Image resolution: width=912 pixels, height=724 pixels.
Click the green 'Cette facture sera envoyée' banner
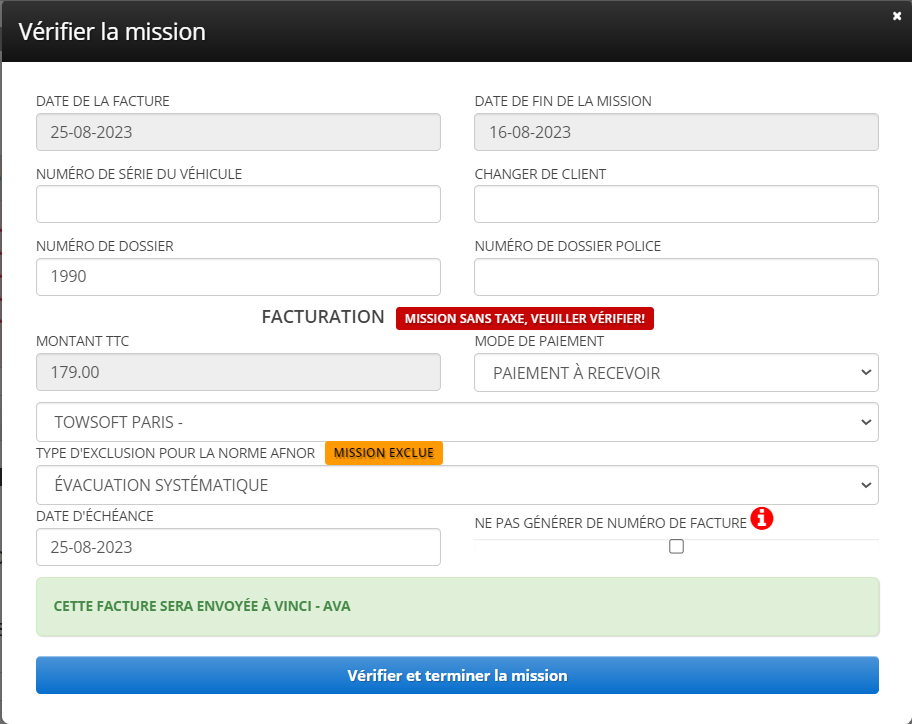(x=457, y=606)
